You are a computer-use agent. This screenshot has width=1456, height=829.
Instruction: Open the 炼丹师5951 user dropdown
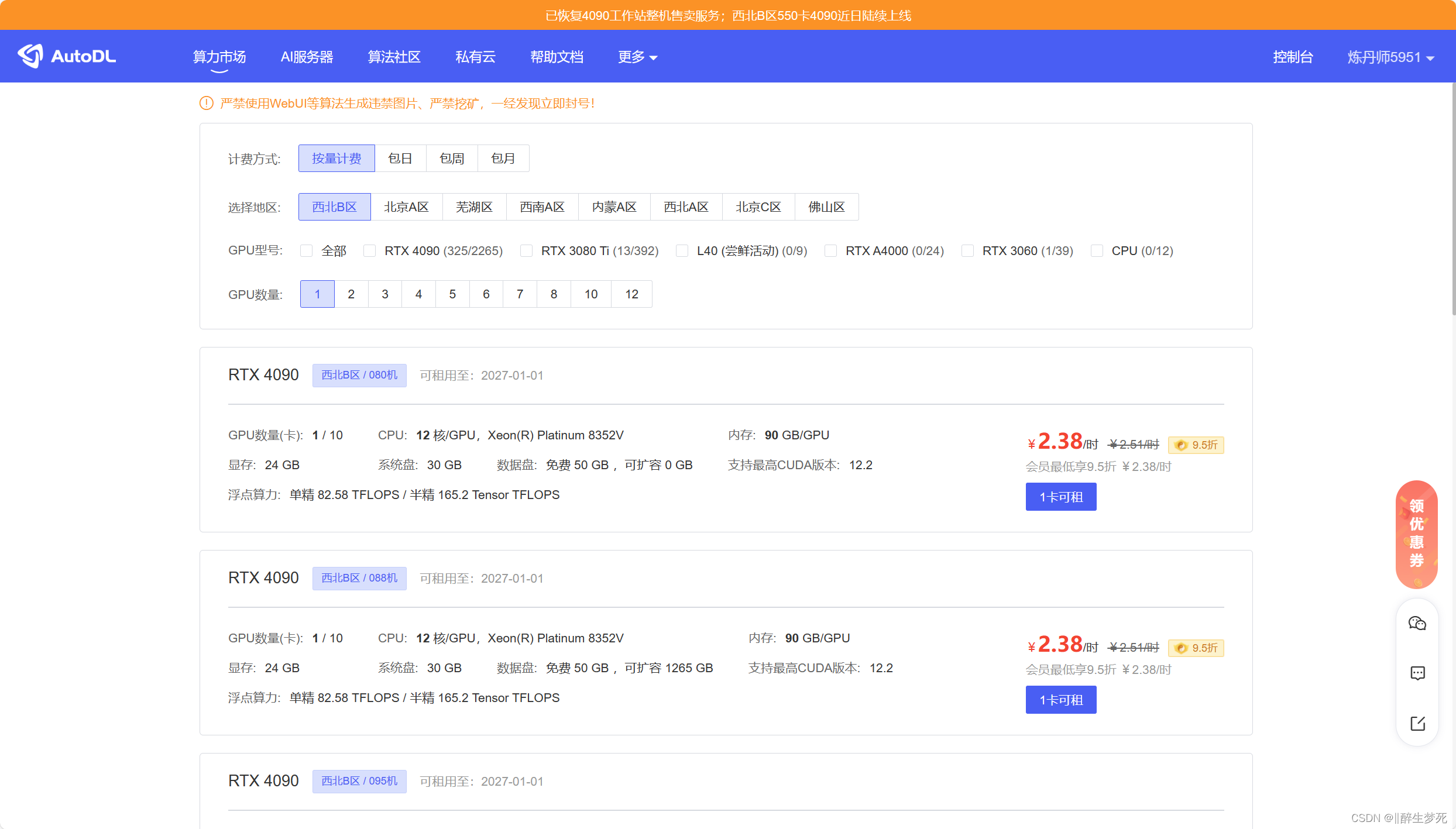tap(1390, 57)
